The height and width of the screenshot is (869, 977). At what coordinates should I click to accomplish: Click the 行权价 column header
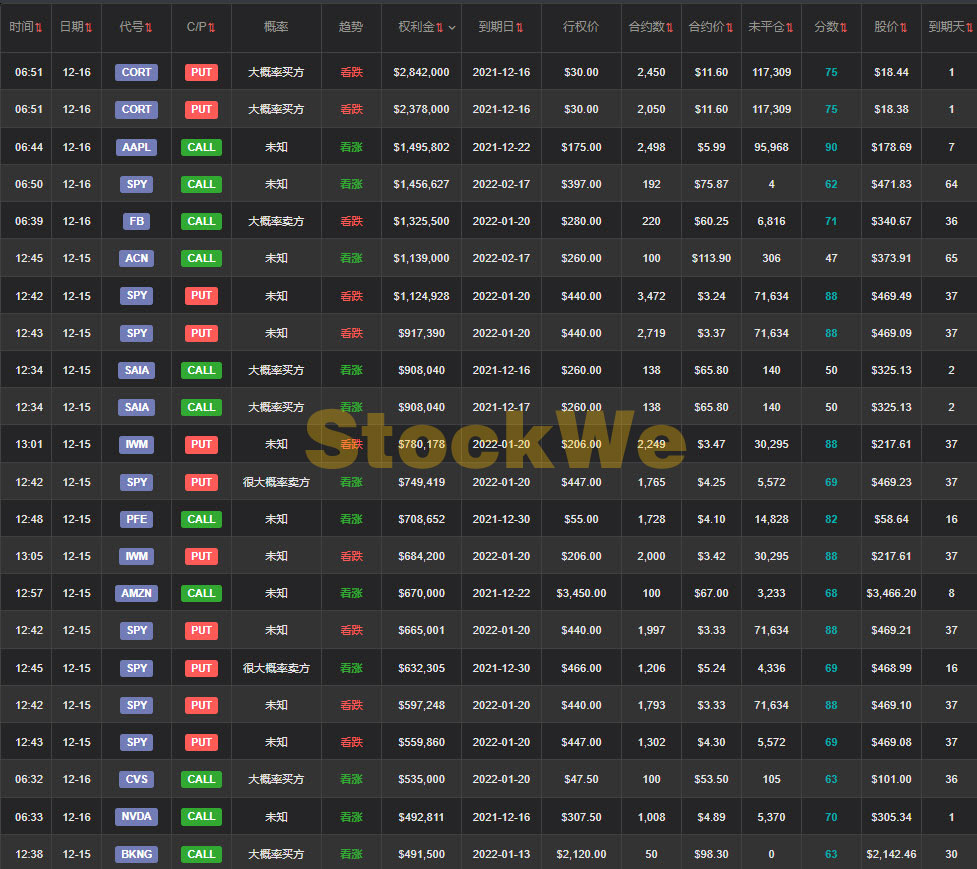pos(581,27)
